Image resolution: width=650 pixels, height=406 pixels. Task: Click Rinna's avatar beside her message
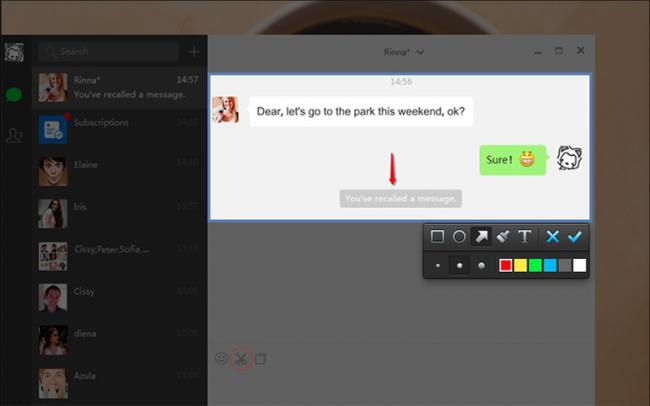point(226,110)
